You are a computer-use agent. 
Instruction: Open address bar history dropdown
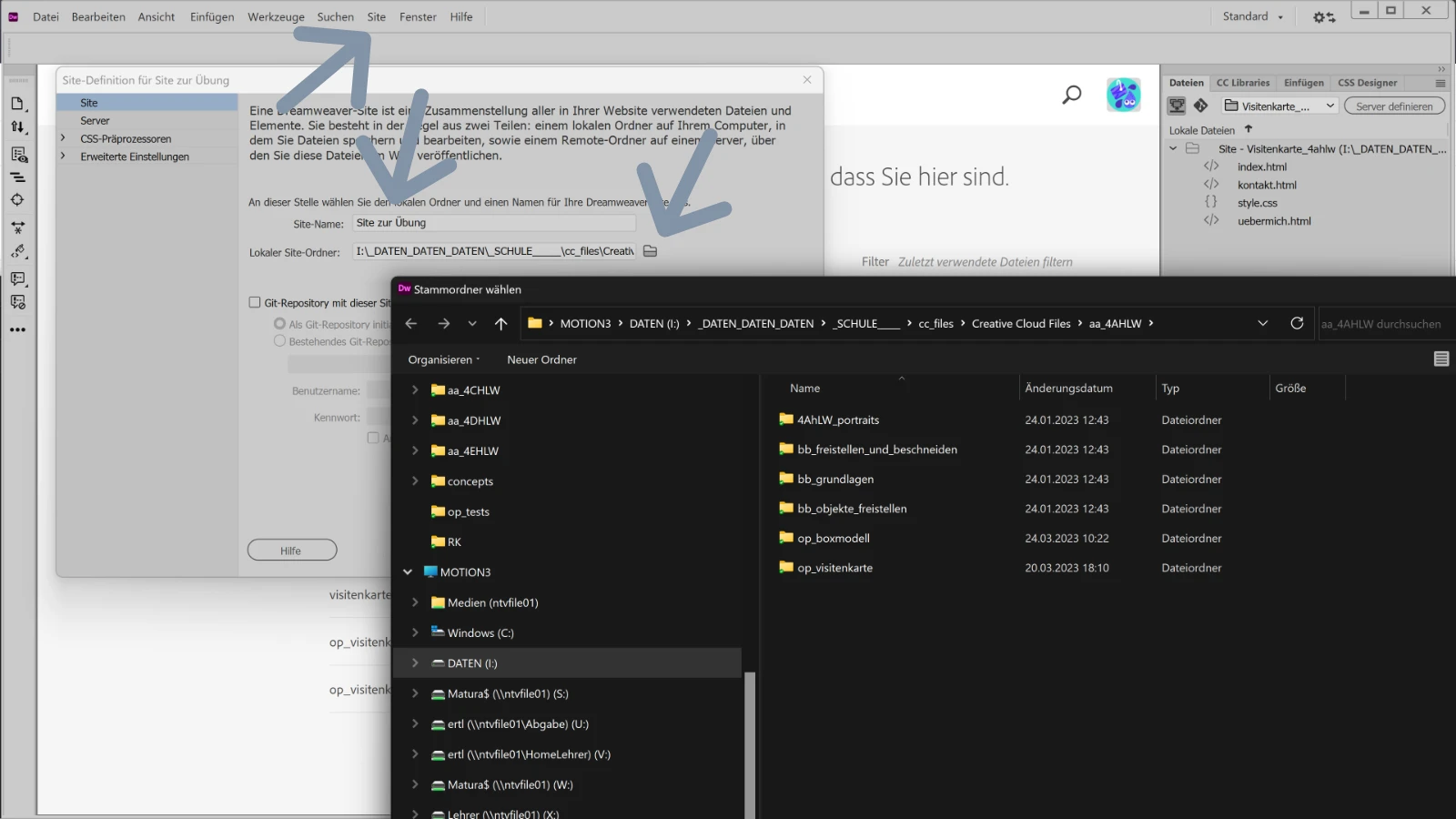point(1263,323)
